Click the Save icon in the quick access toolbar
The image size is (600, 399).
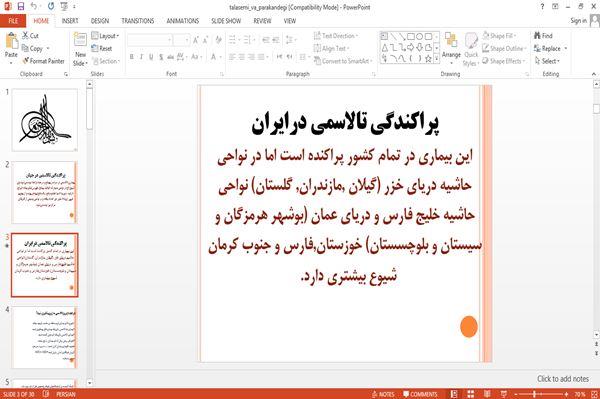click(x=21, y=7)
